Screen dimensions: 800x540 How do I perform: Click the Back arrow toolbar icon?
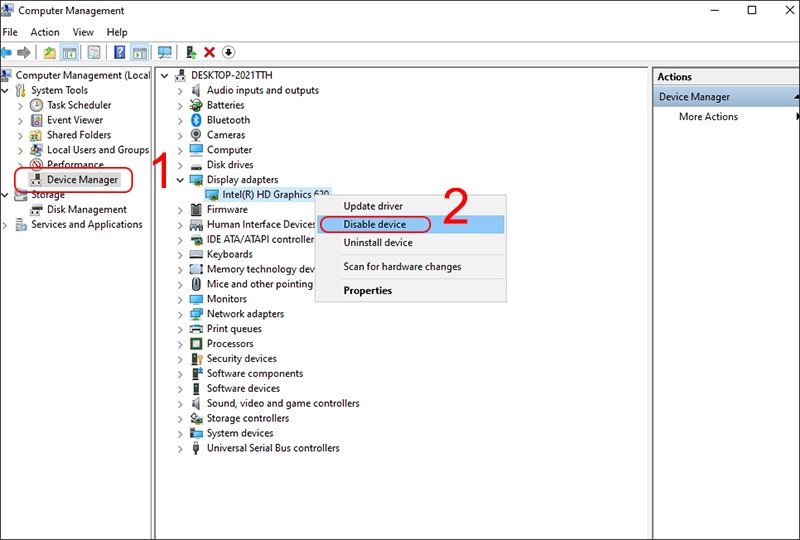click(x=6, y=52)
